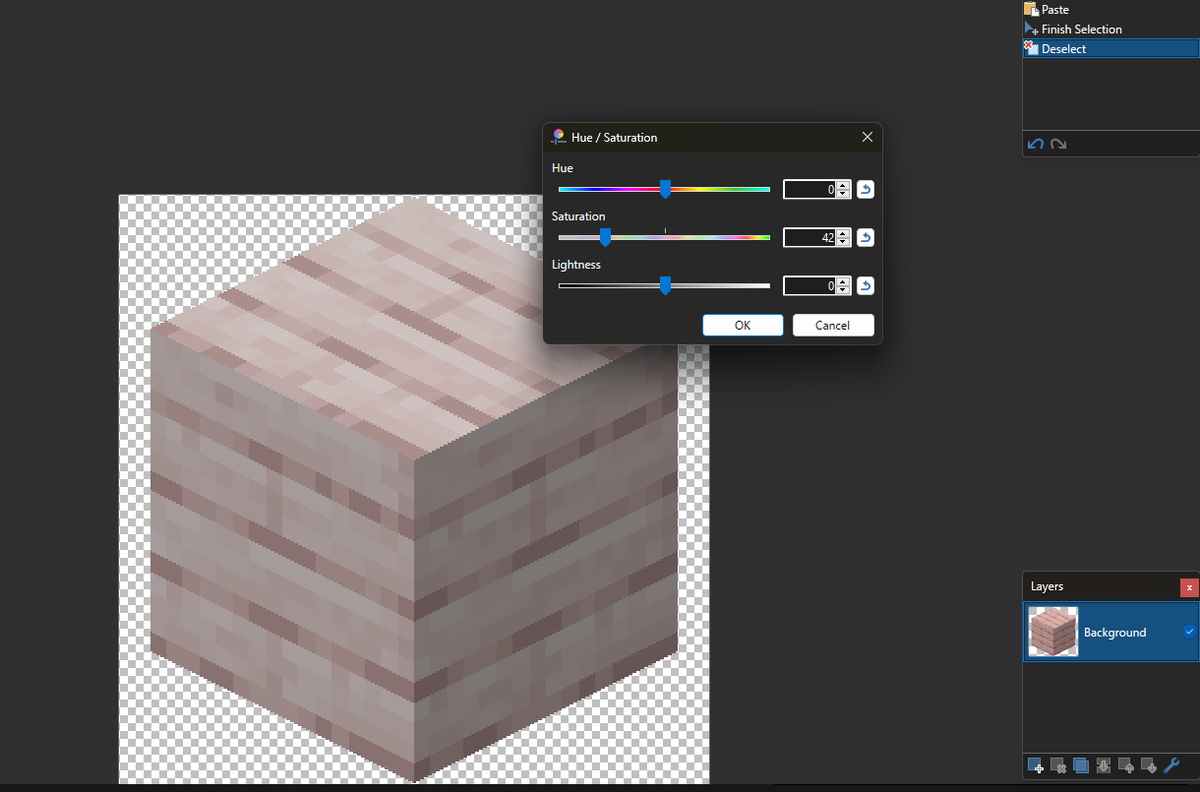Toggle the Background layer visibility checkbox

tap(1189, 632)
